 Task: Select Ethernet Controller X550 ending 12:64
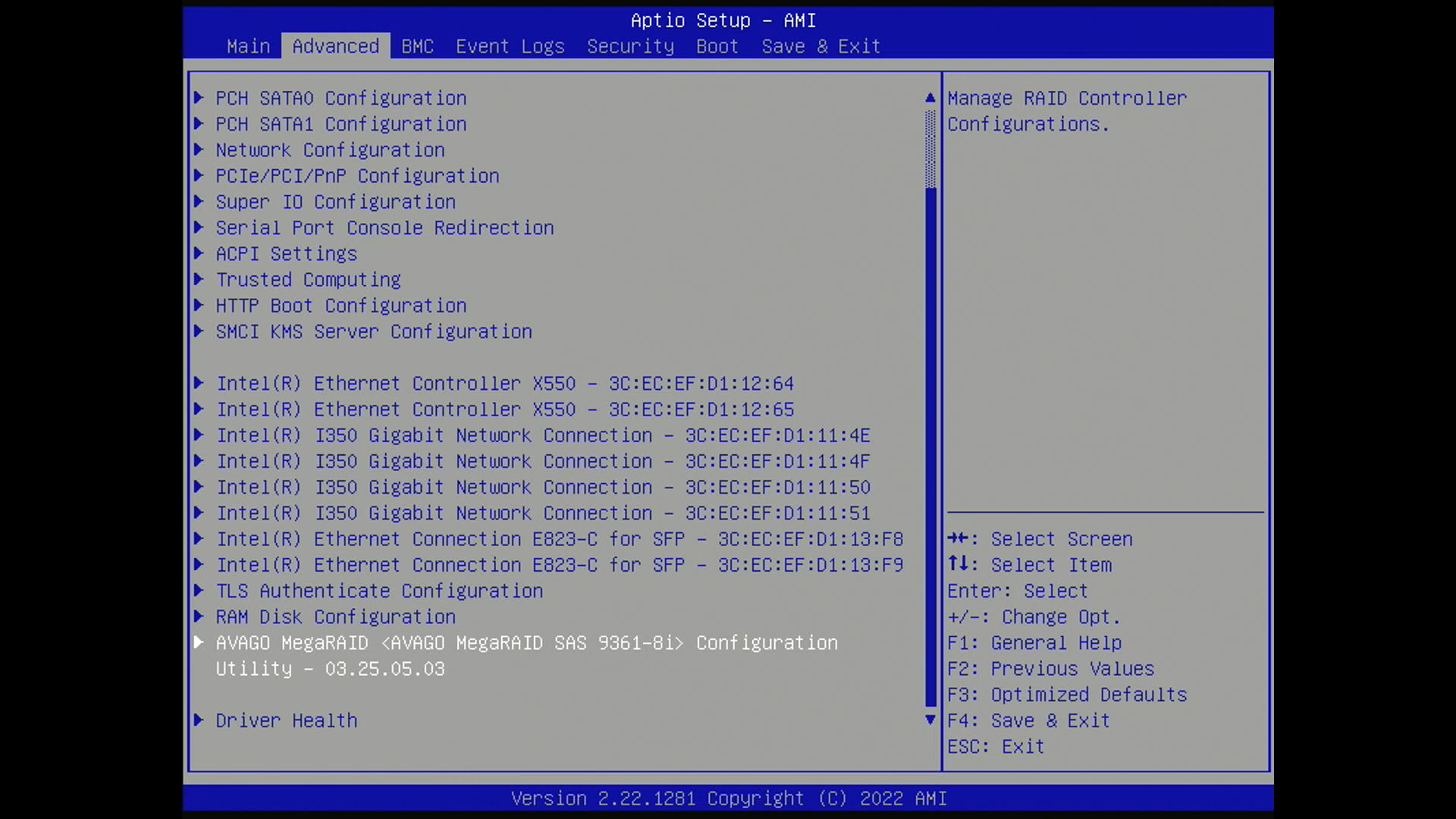pos(505,384)
